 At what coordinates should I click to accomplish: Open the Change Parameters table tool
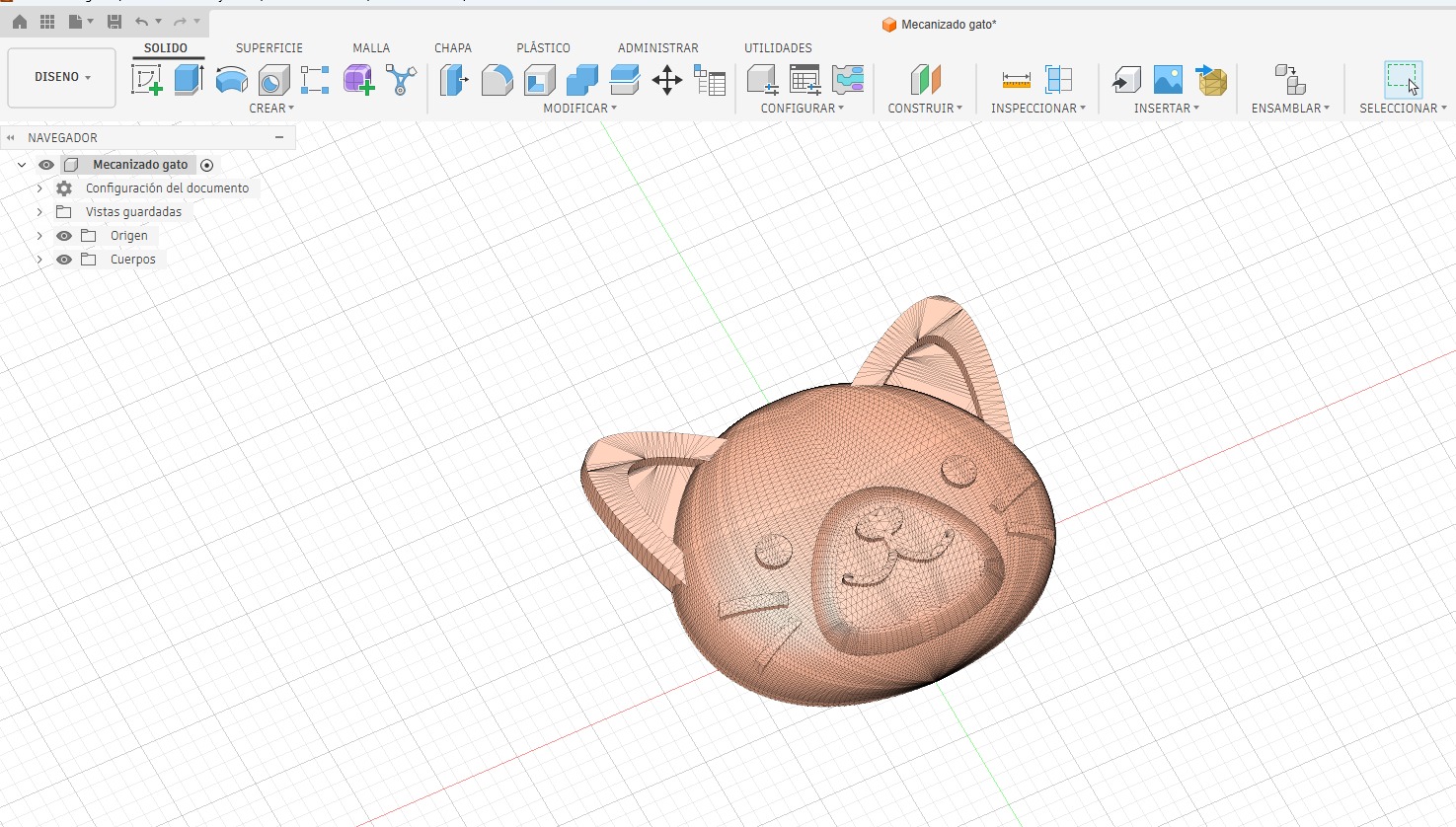click(710, 80)
